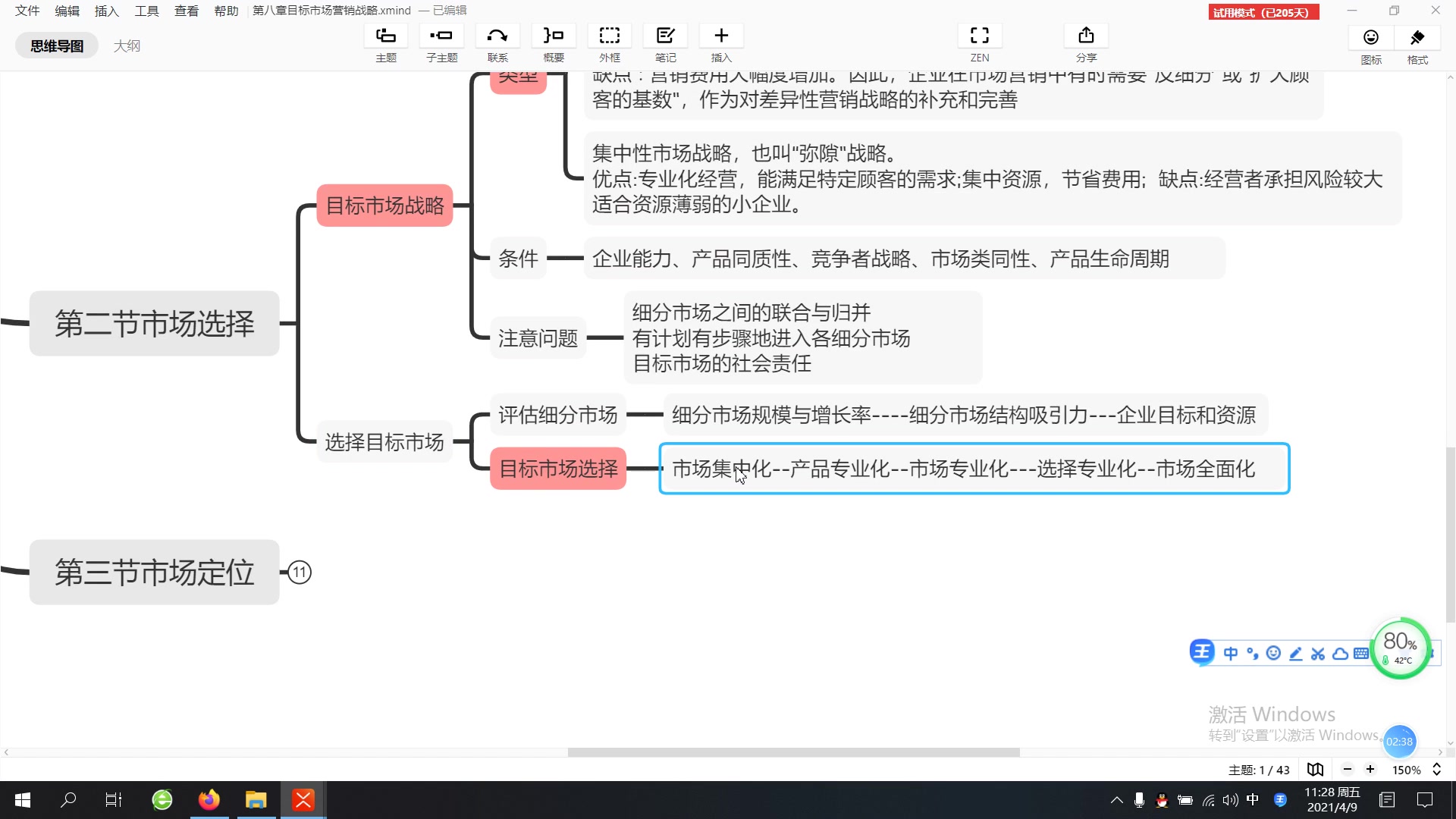Open the 格式 format panel
The image size is (1456, 819).
[x=1417, y=38]
